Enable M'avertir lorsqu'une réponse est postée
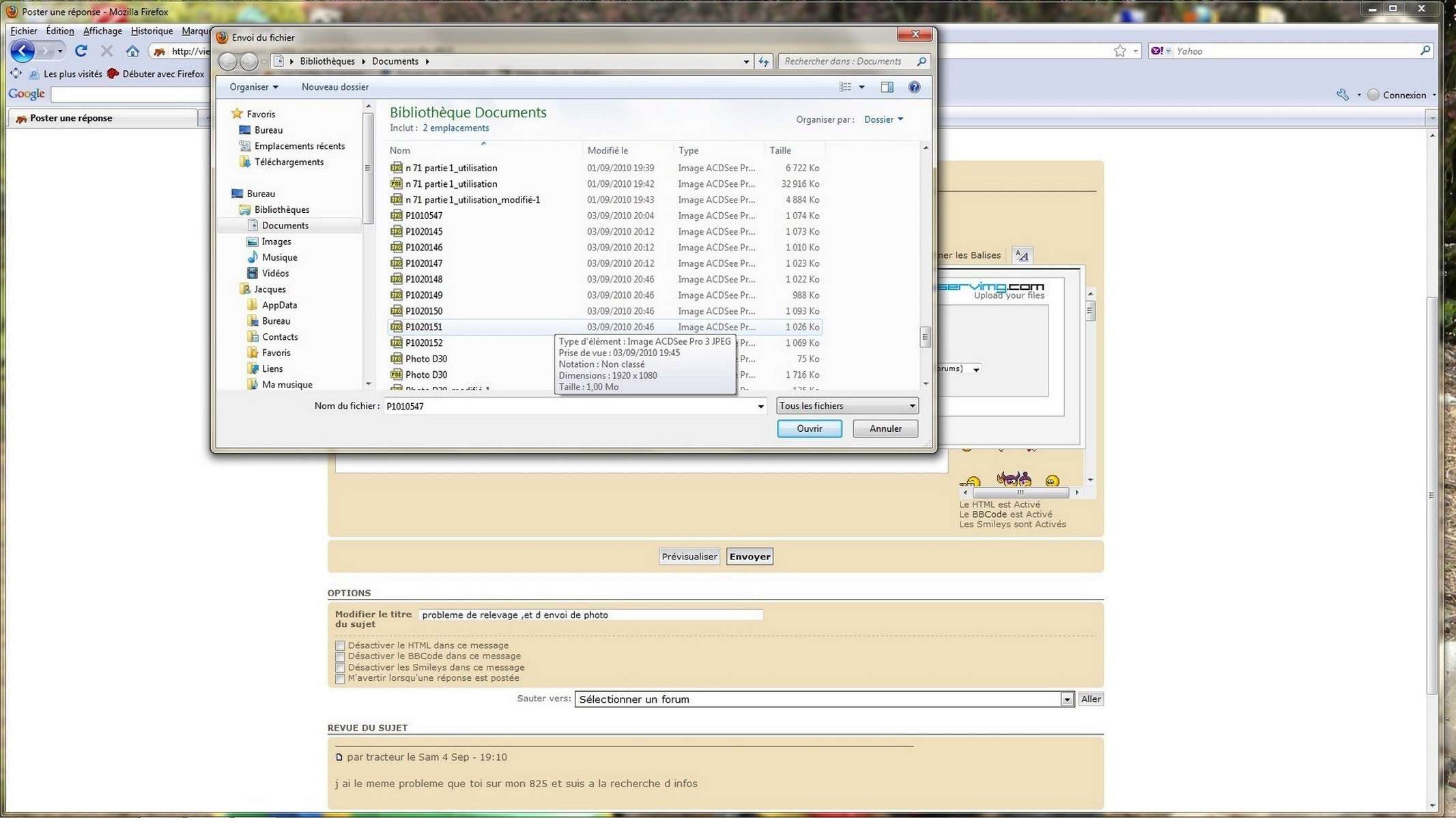This screenshot has width=1456, height=818. pyautogui.click(x=340, y=678)
